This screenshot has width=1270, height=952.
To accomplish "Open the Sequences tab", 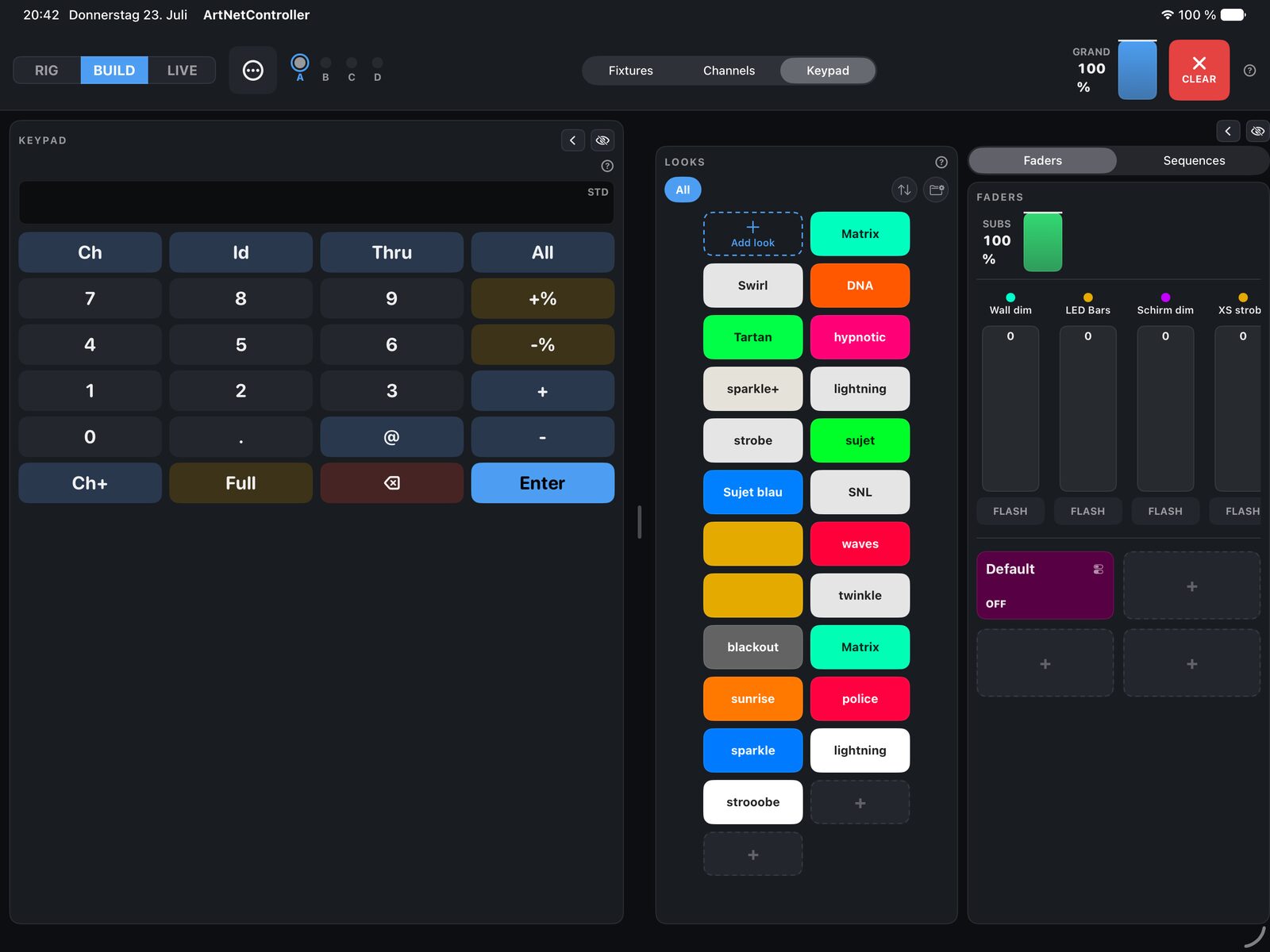I will (x=1194, y=160).
